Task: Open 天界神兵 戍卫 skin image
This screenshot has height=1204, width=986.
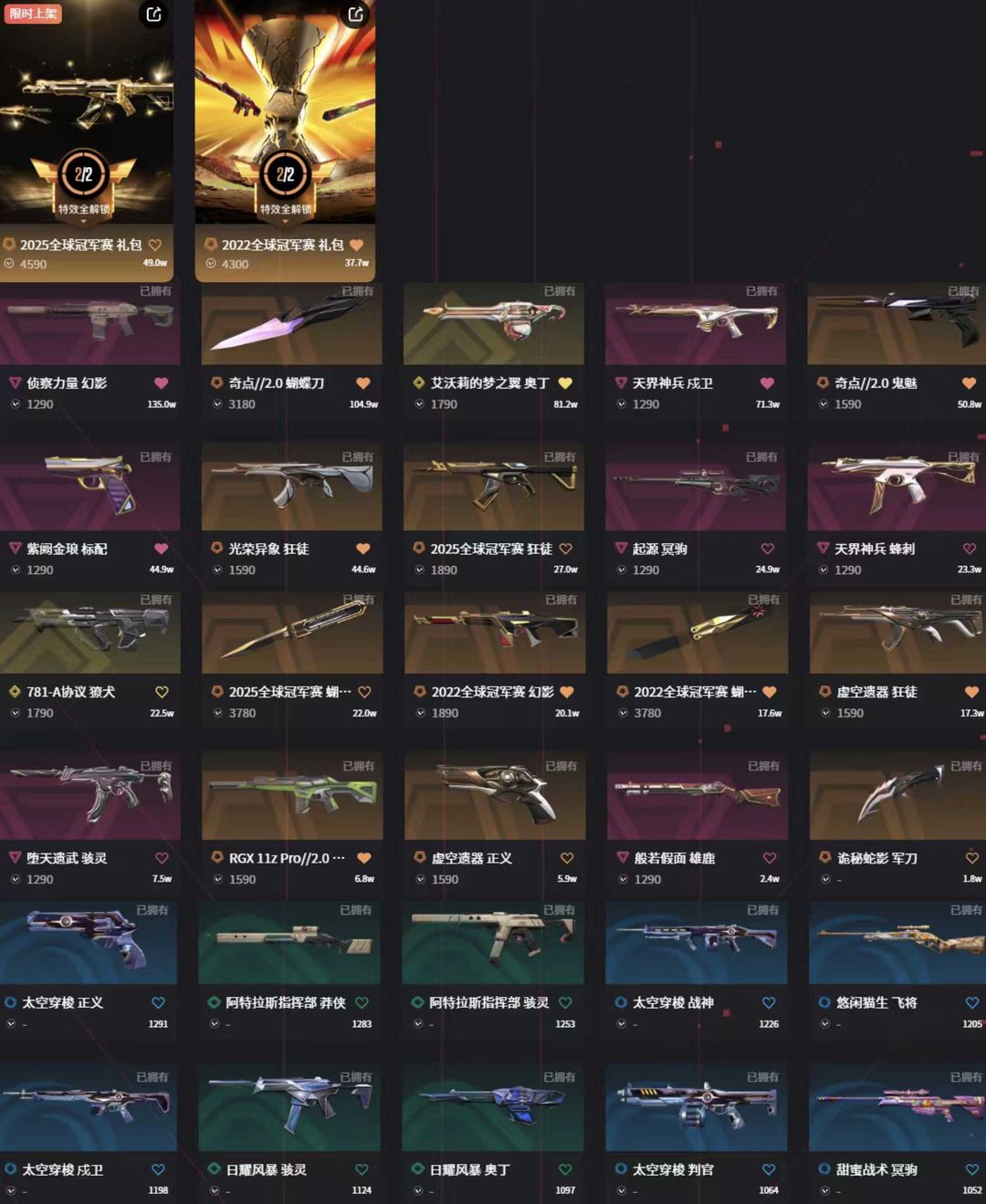Action: click(696, 323)
